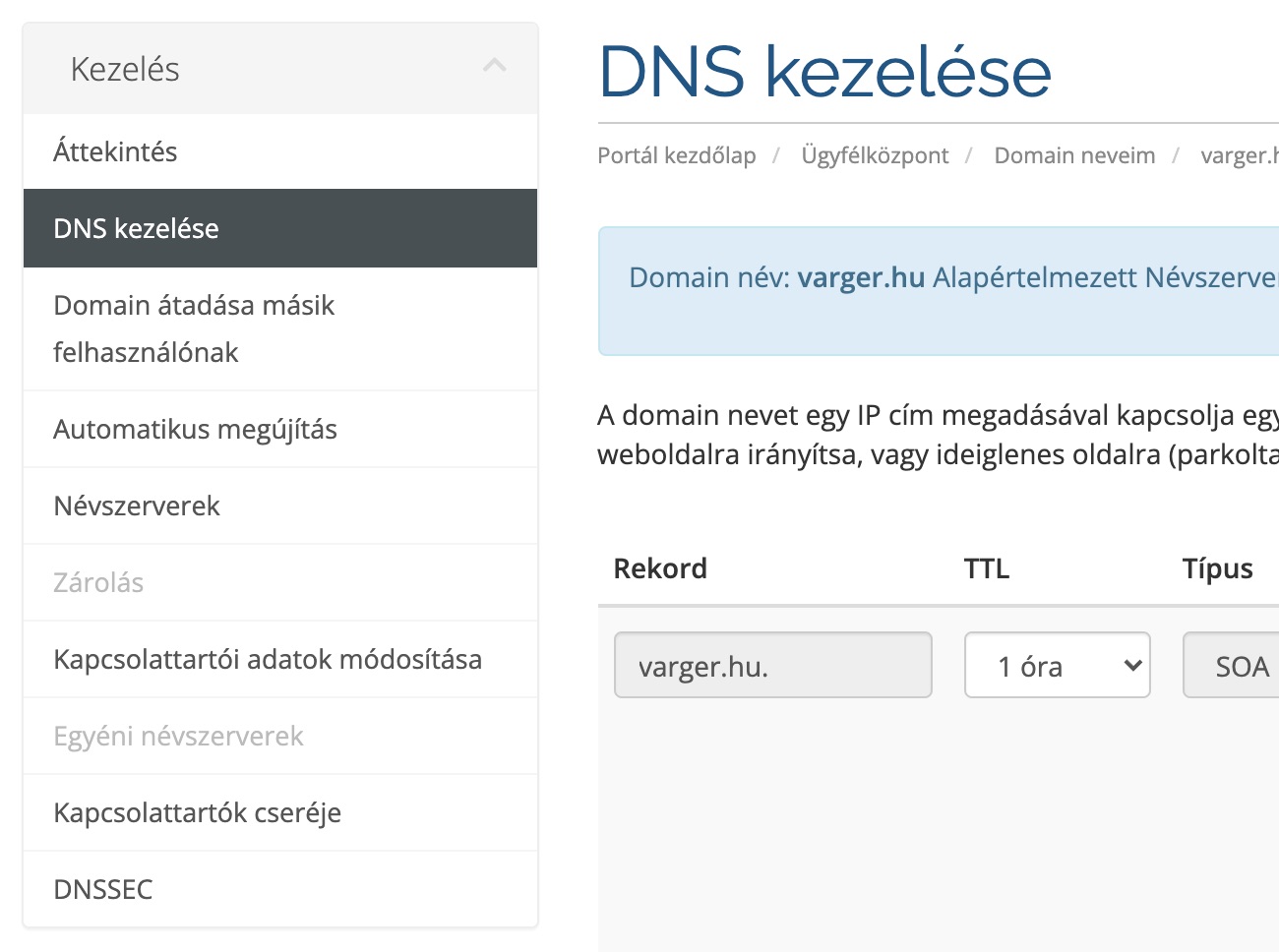1279x952 pixels.
Task: Follow the Portál kezdőlap breadcrumb
Action: click(x=677, y=155)
